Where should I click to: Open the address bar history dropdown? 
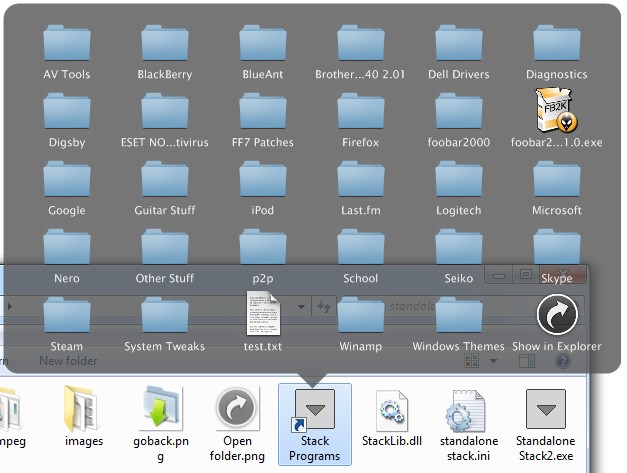pos(302,307)
